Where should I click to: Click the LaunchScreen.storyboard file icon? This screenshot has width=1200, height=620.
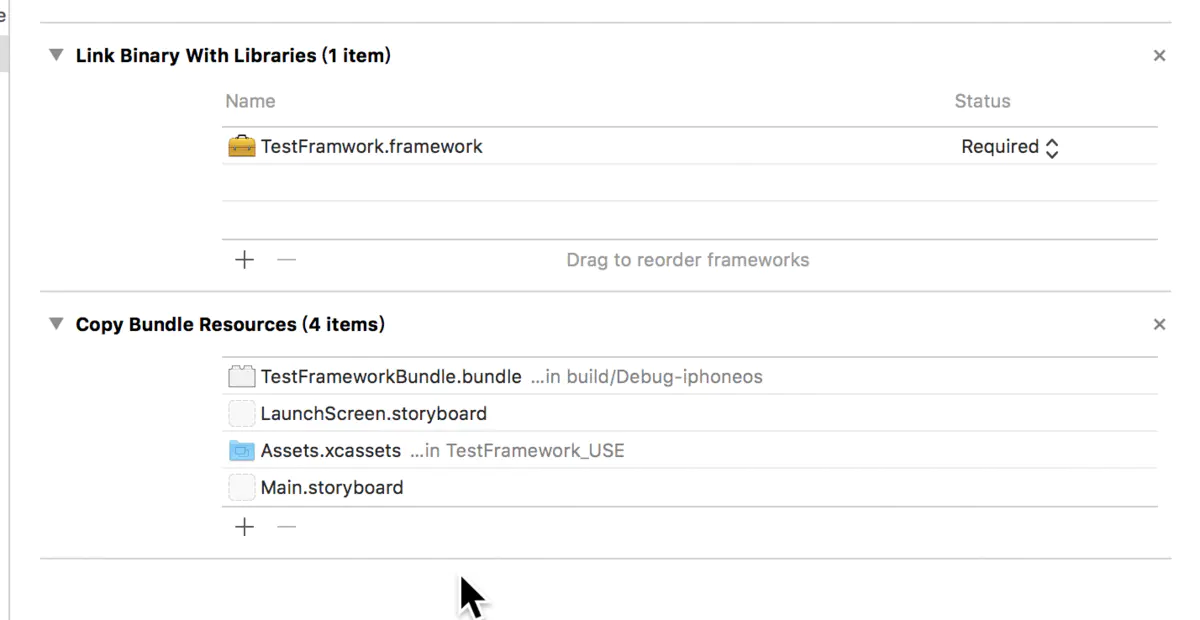242,414
